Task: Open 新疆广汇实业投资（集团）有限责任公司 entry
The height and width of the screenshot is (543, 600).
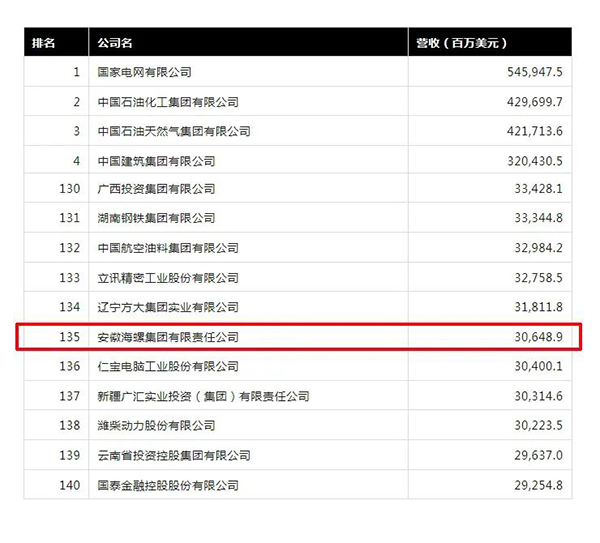Action: coord(203,396)
